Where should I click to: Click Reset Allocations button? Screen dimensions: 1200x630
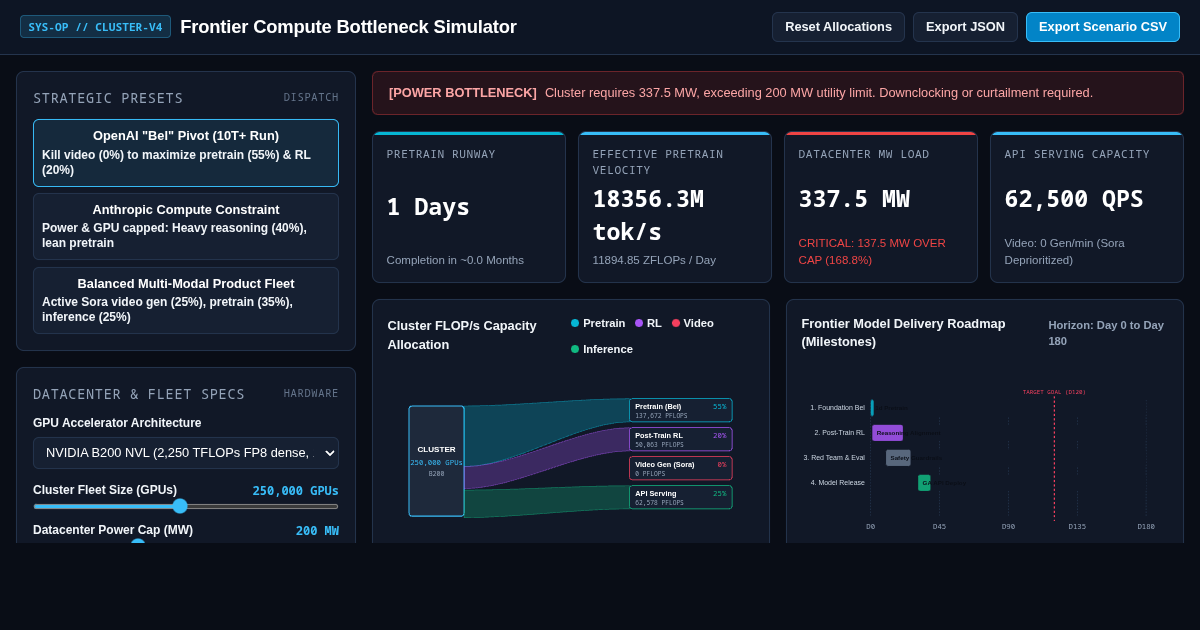point(838,27)
